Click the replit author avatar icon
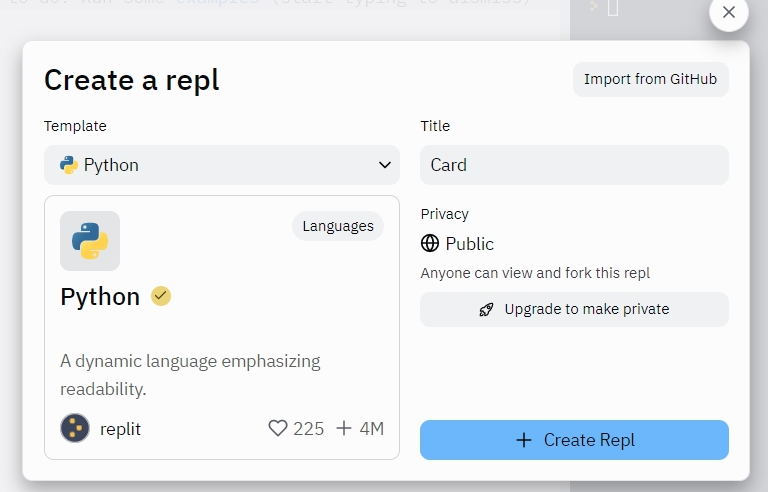 [x=75, y=428]
